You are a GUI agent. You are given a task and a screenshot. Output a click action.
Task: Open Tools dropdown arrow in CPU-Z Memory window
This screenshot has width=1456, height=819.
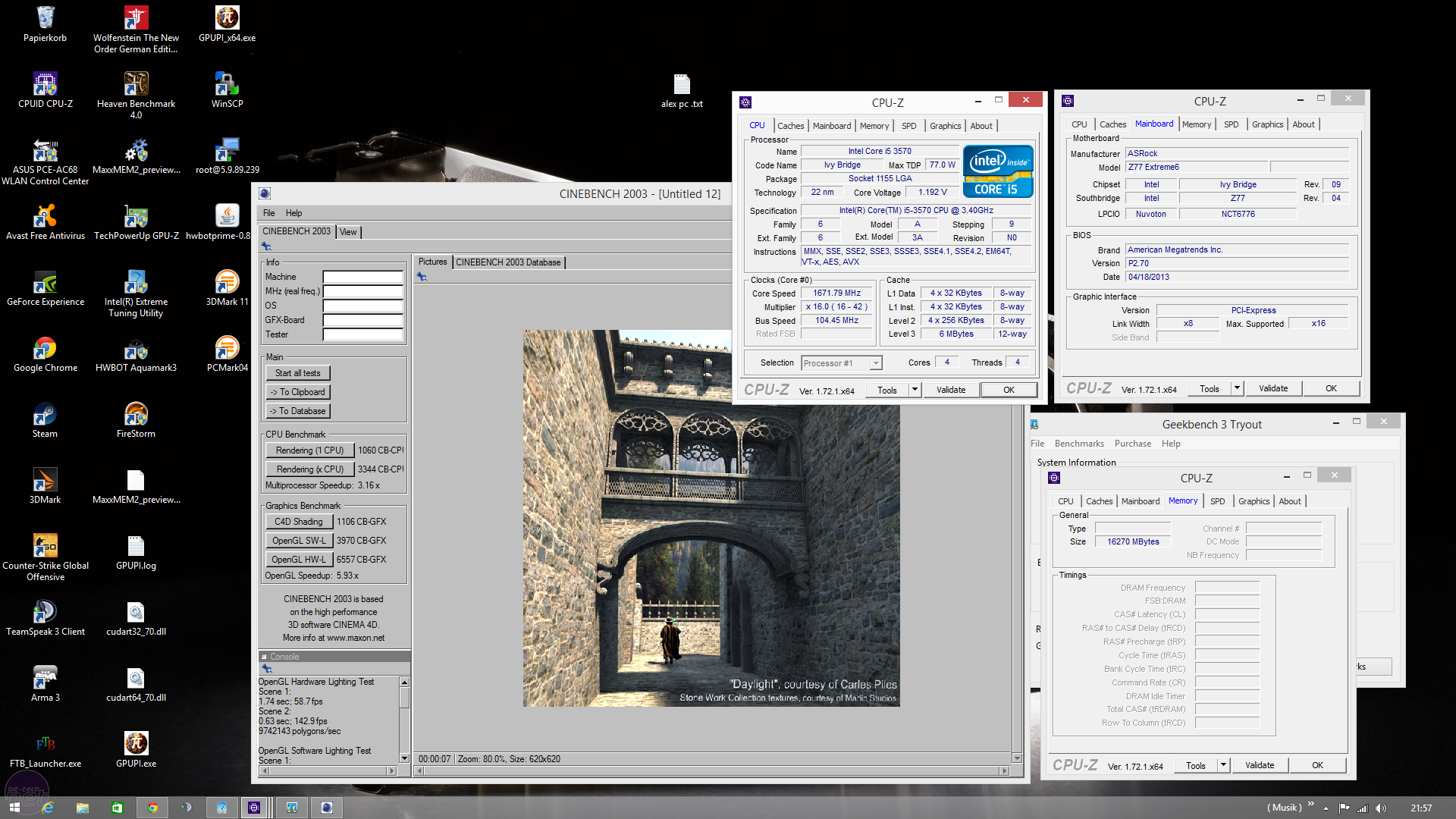[x=1223, y=765]
